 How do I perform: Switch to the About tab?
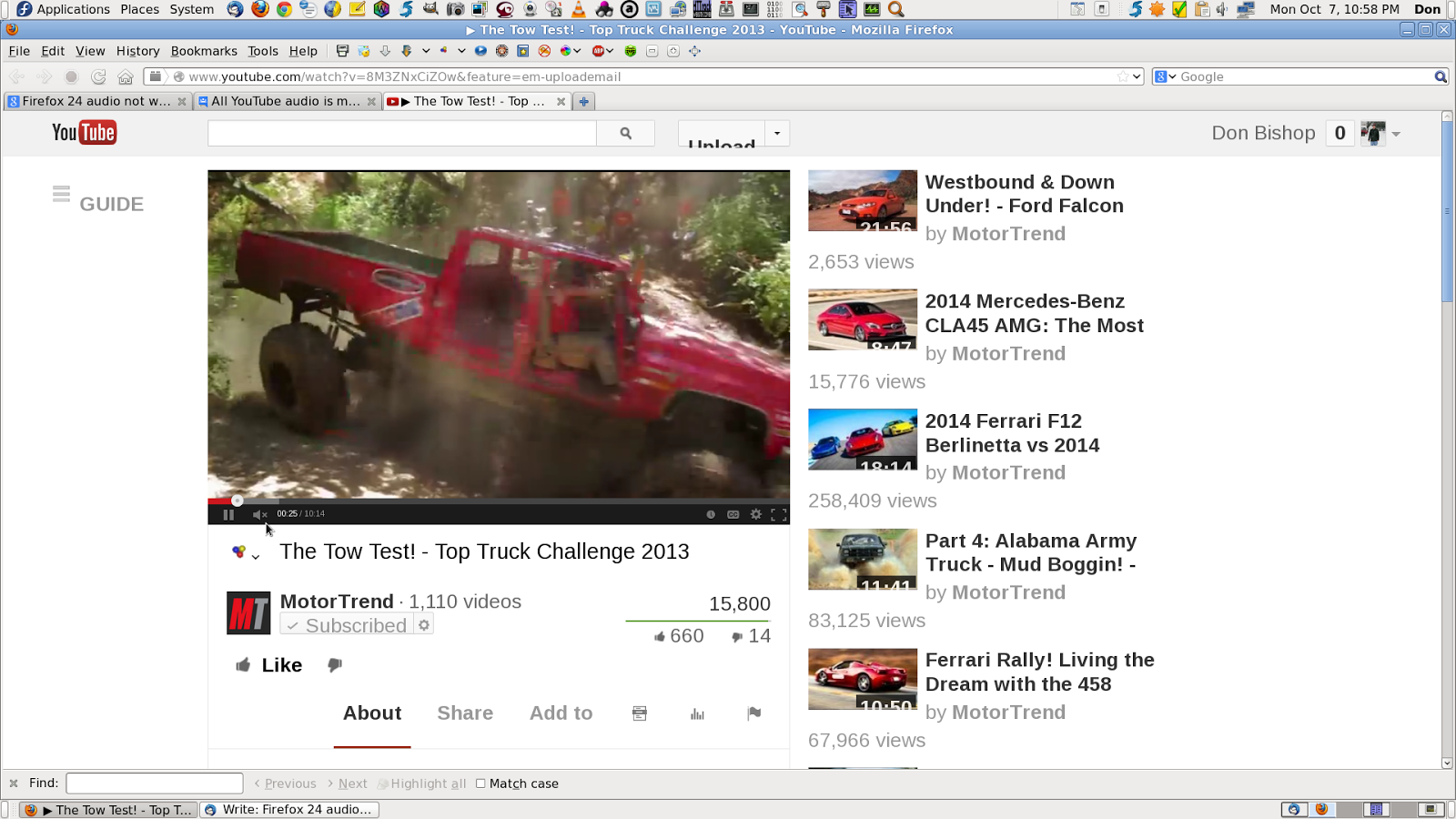372,713
